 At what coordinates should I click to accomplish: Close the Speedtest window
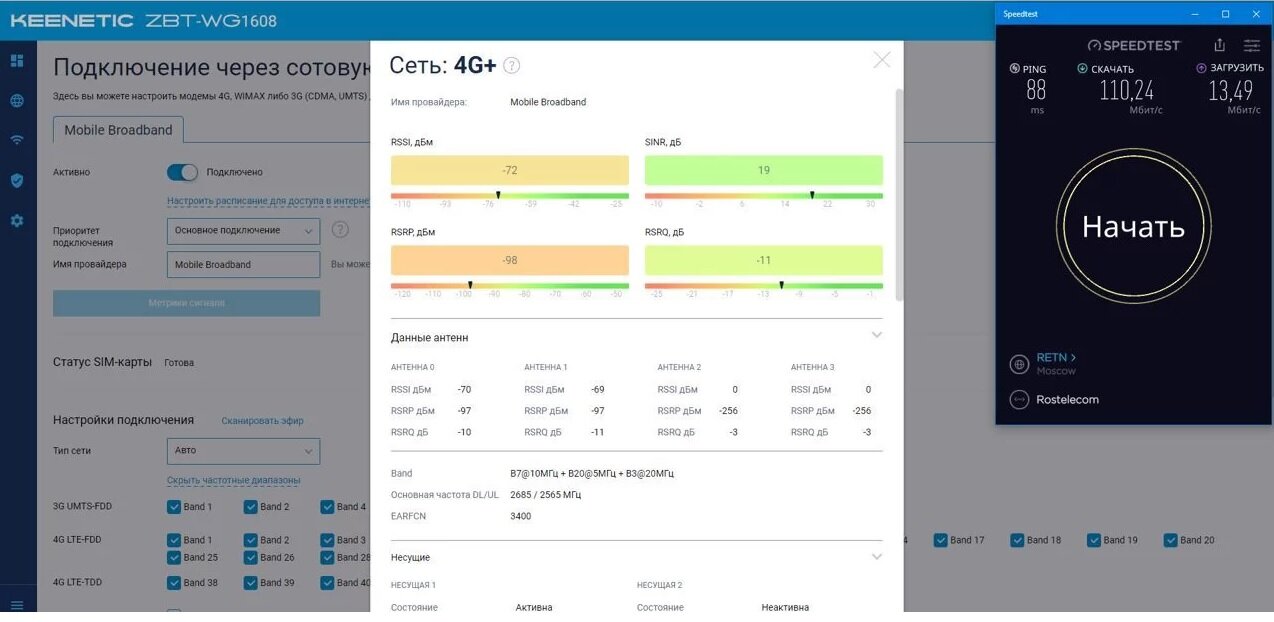(x=1256, y=14)
